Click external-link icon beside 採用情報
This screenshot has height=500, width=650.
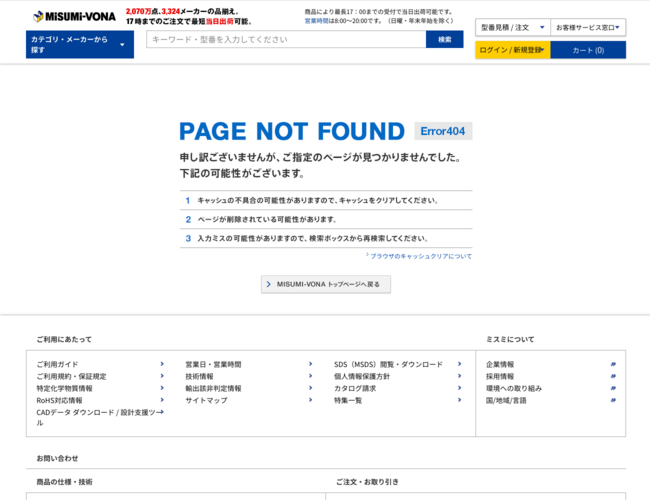pyautogui.click(x=613, y=376)
